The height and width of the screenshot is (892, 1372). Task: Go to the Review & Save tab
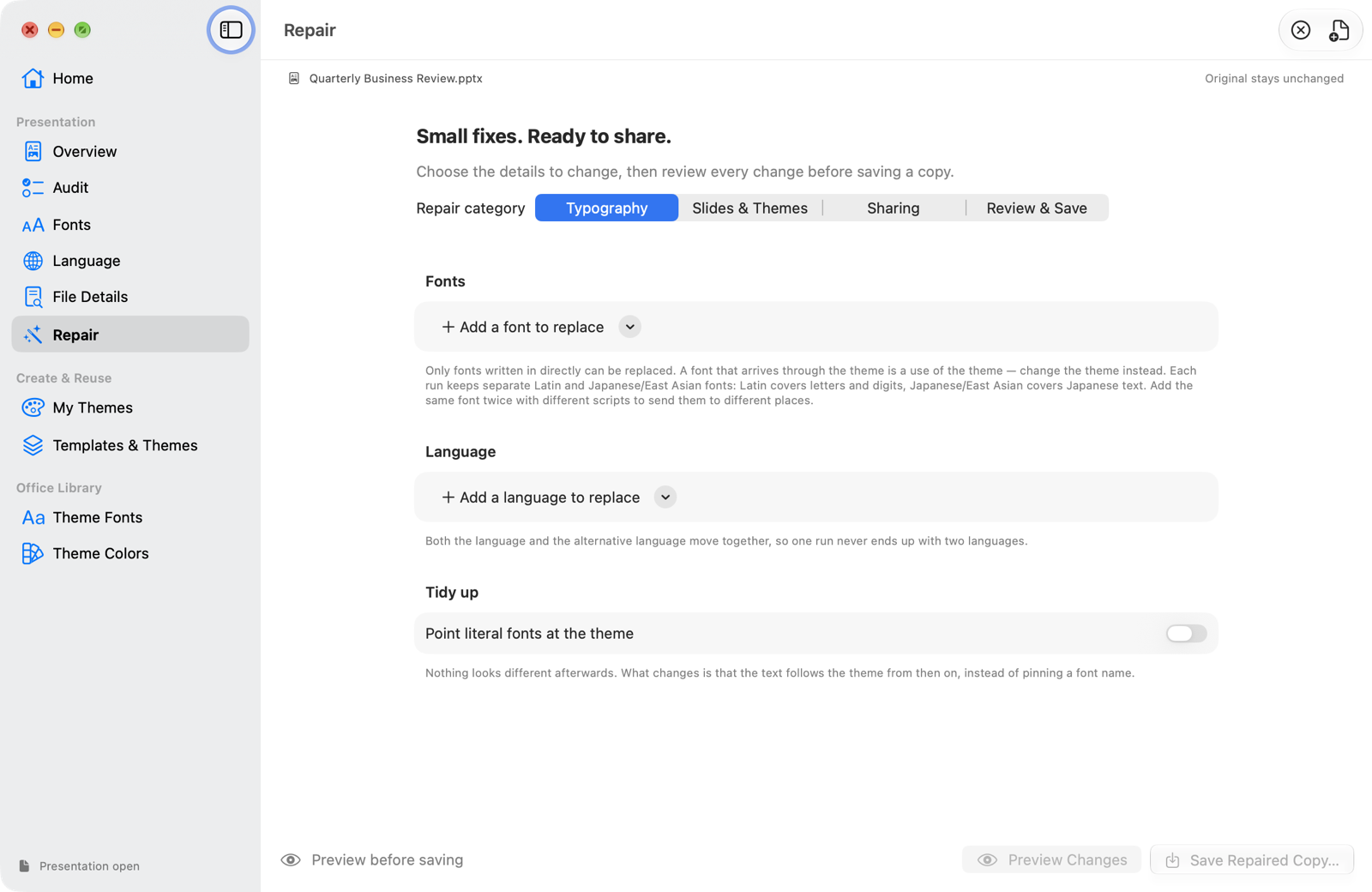pos(1037,208)
